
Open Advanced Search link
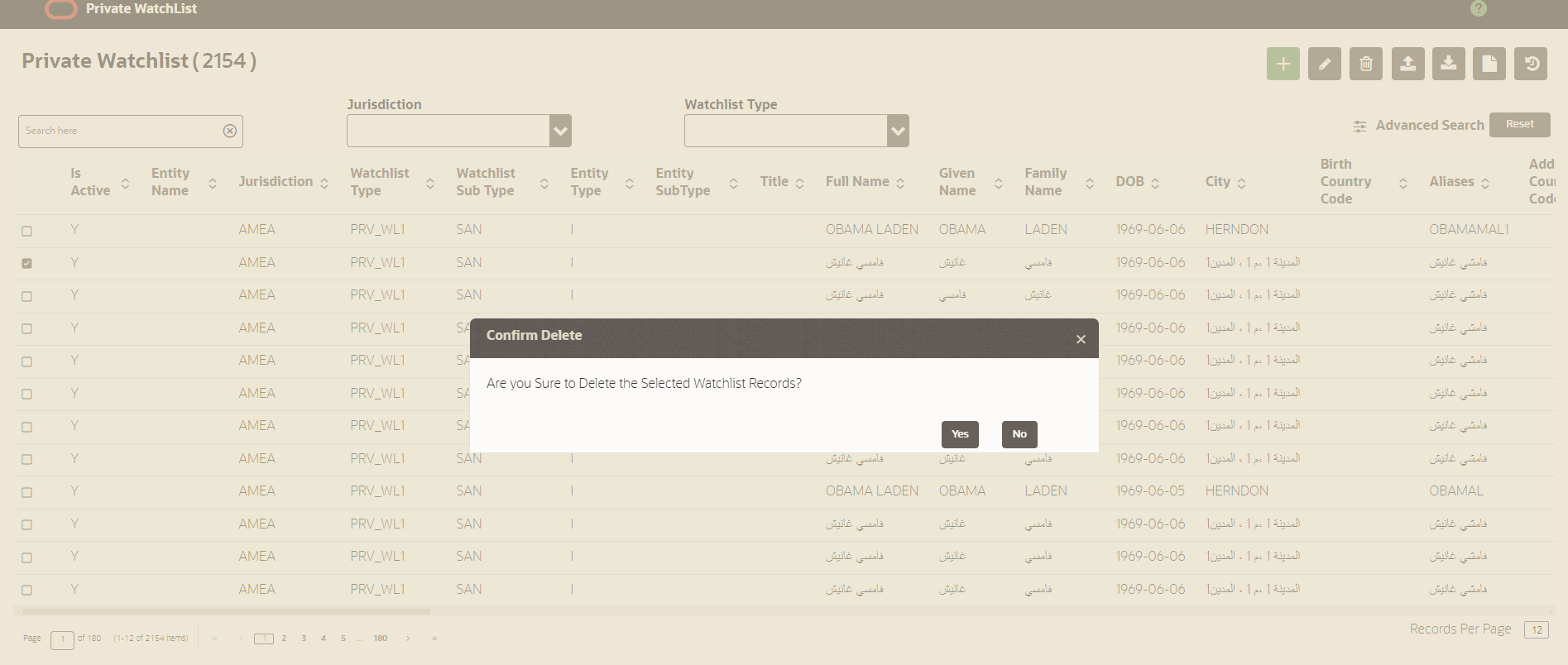coord(1429,126)
